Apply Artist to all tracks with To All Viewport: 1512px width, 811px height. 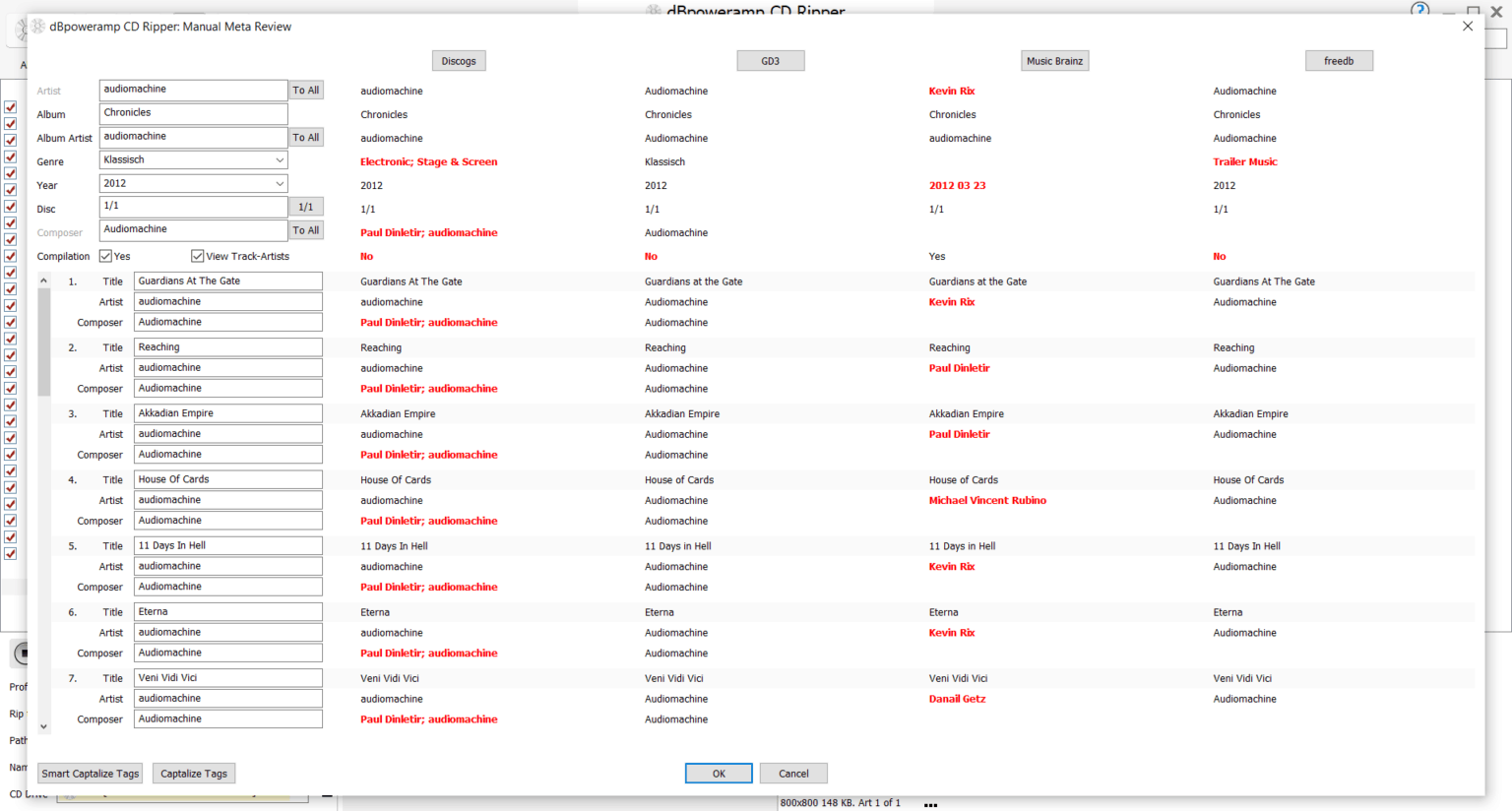click(306, 91)
